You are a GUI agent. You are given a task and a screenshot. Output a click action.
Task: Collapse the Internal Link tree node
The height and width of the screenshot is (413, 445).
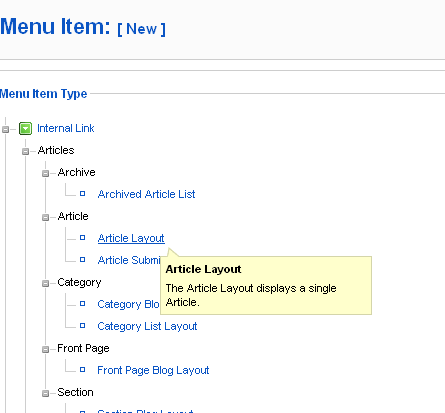[5, 129]
